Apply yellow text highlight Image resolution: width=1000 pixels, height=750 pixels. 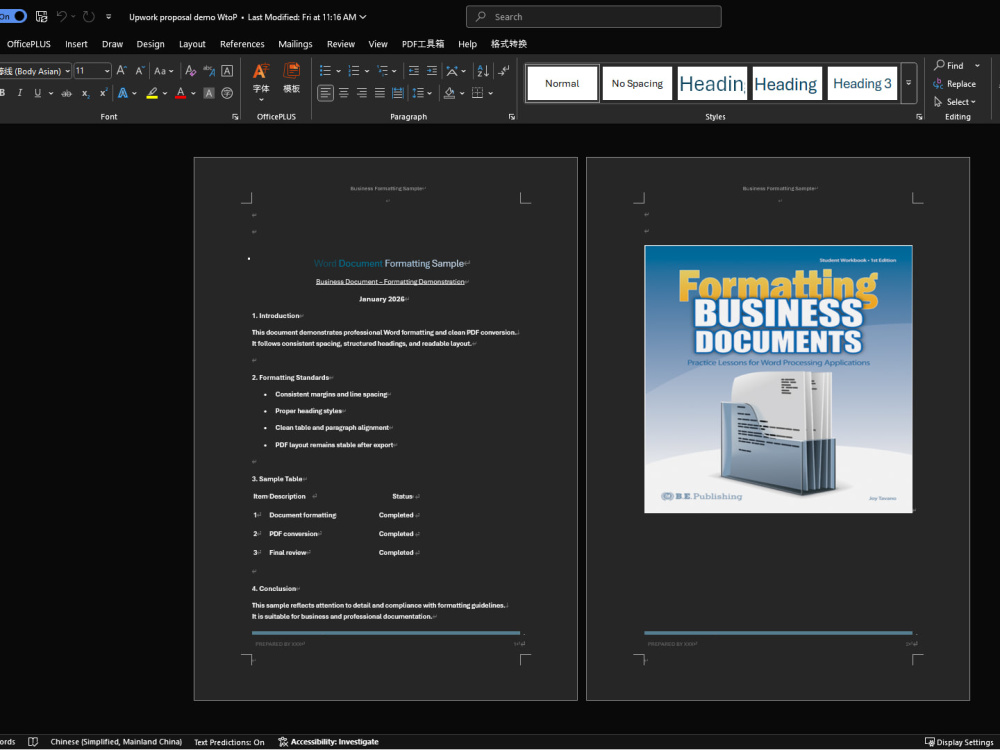(x=152, y=93)
